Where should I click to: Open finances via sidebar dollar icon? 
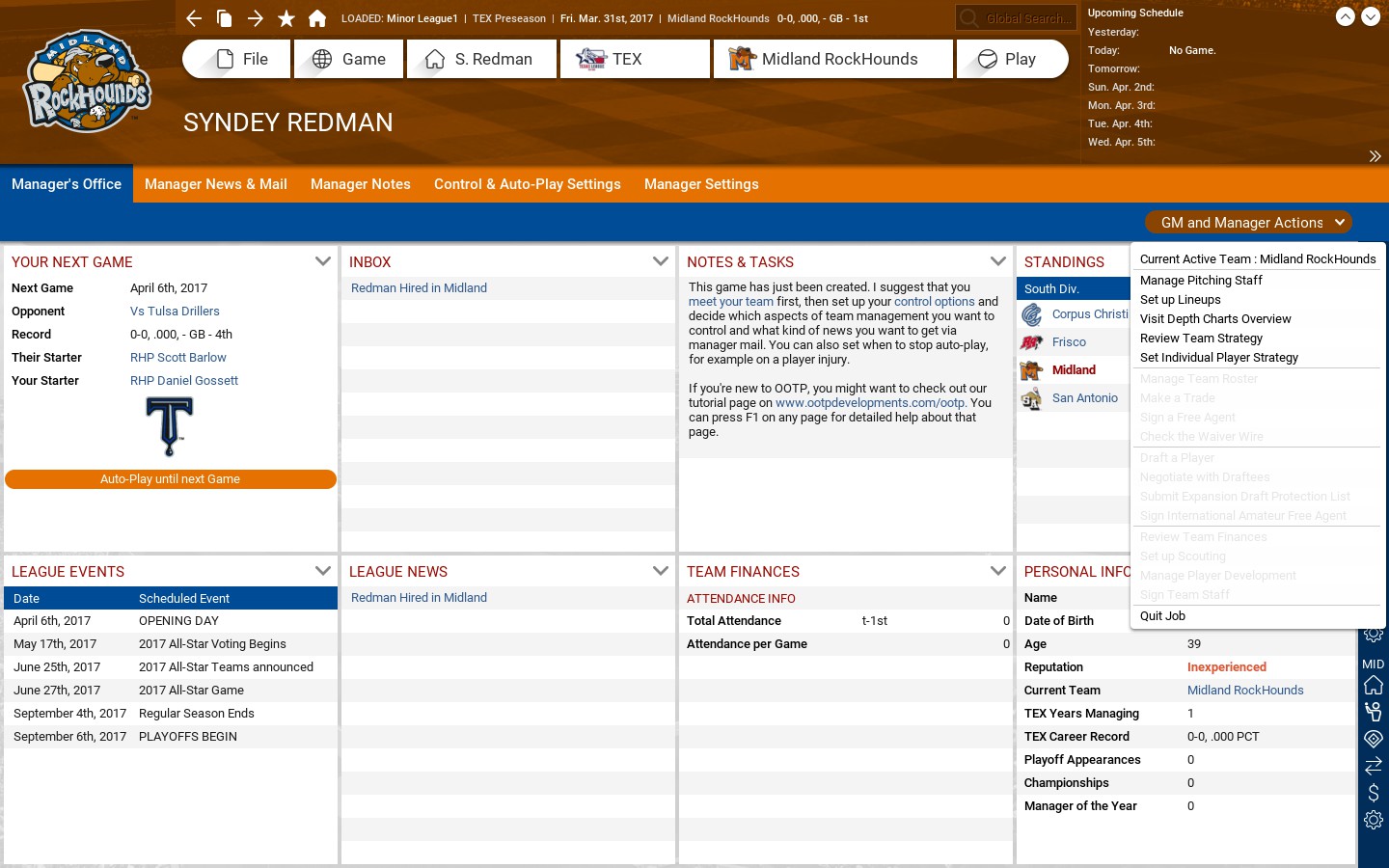pos(1374,793)
